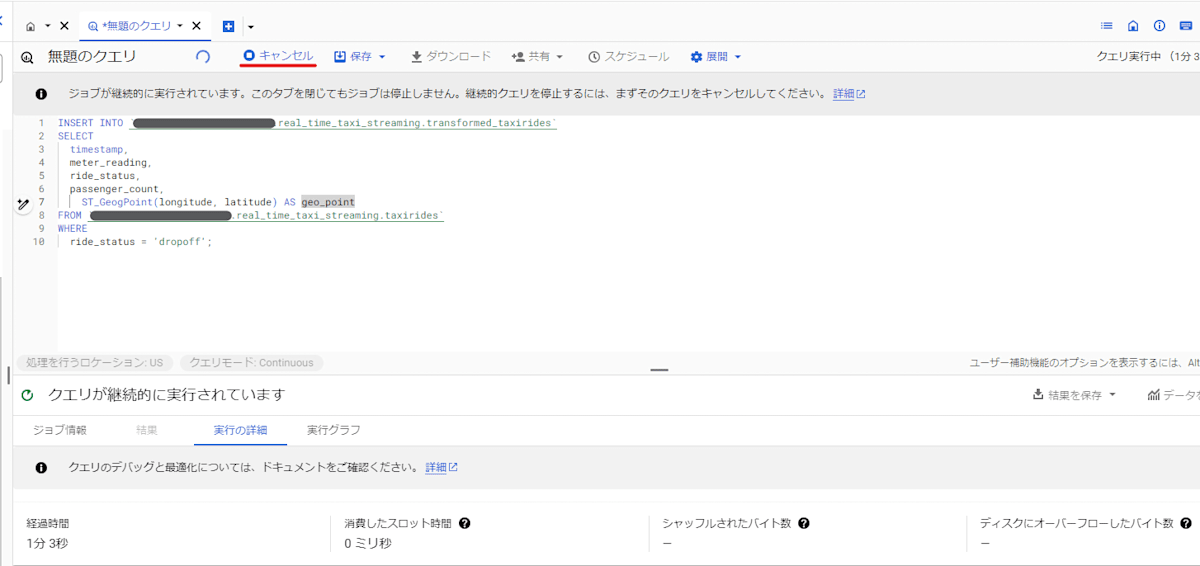Open the 展開 settings dropdown
The image size is (1200, 566).
[x=716, y=57]
